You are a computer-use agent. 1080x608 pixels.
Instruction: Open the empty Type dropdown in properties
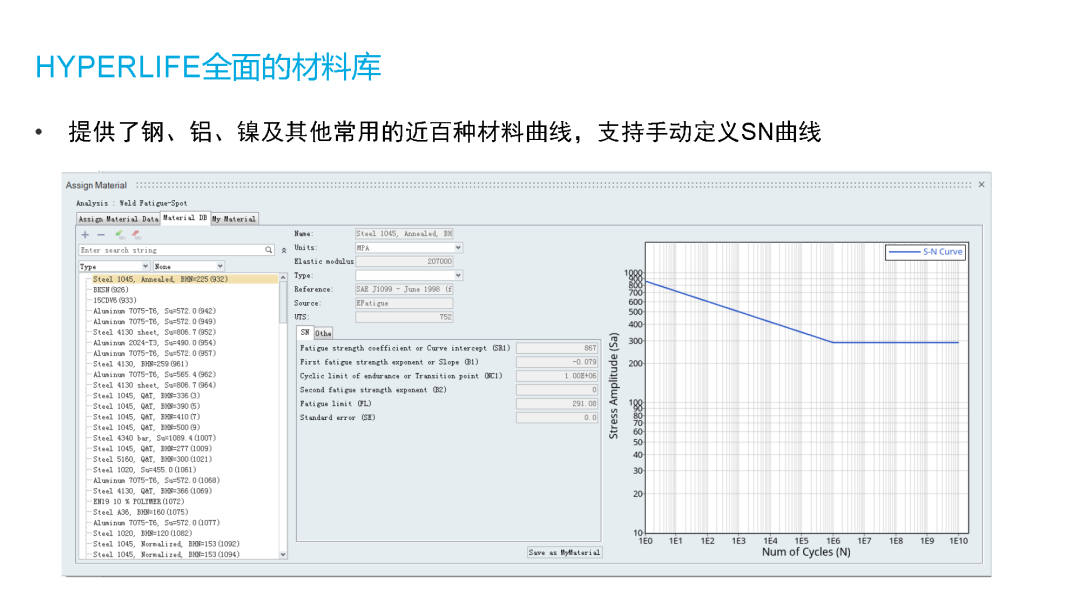point(408,275)
